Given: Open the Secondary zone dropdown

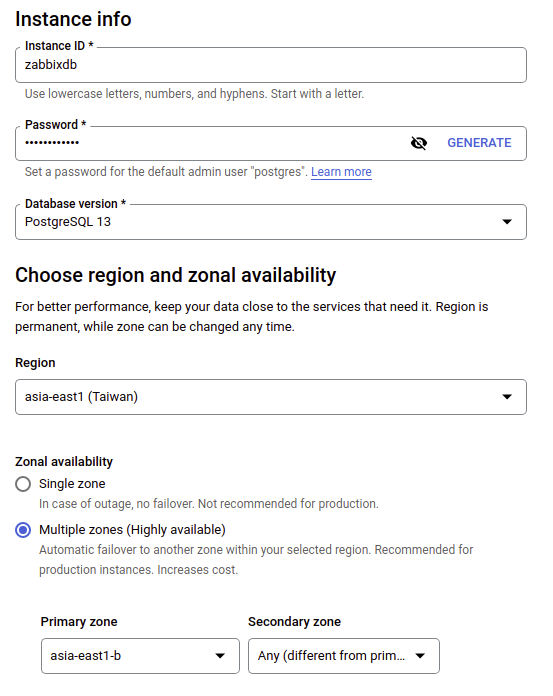Looking at the screenshot, I should click(344, 656).
